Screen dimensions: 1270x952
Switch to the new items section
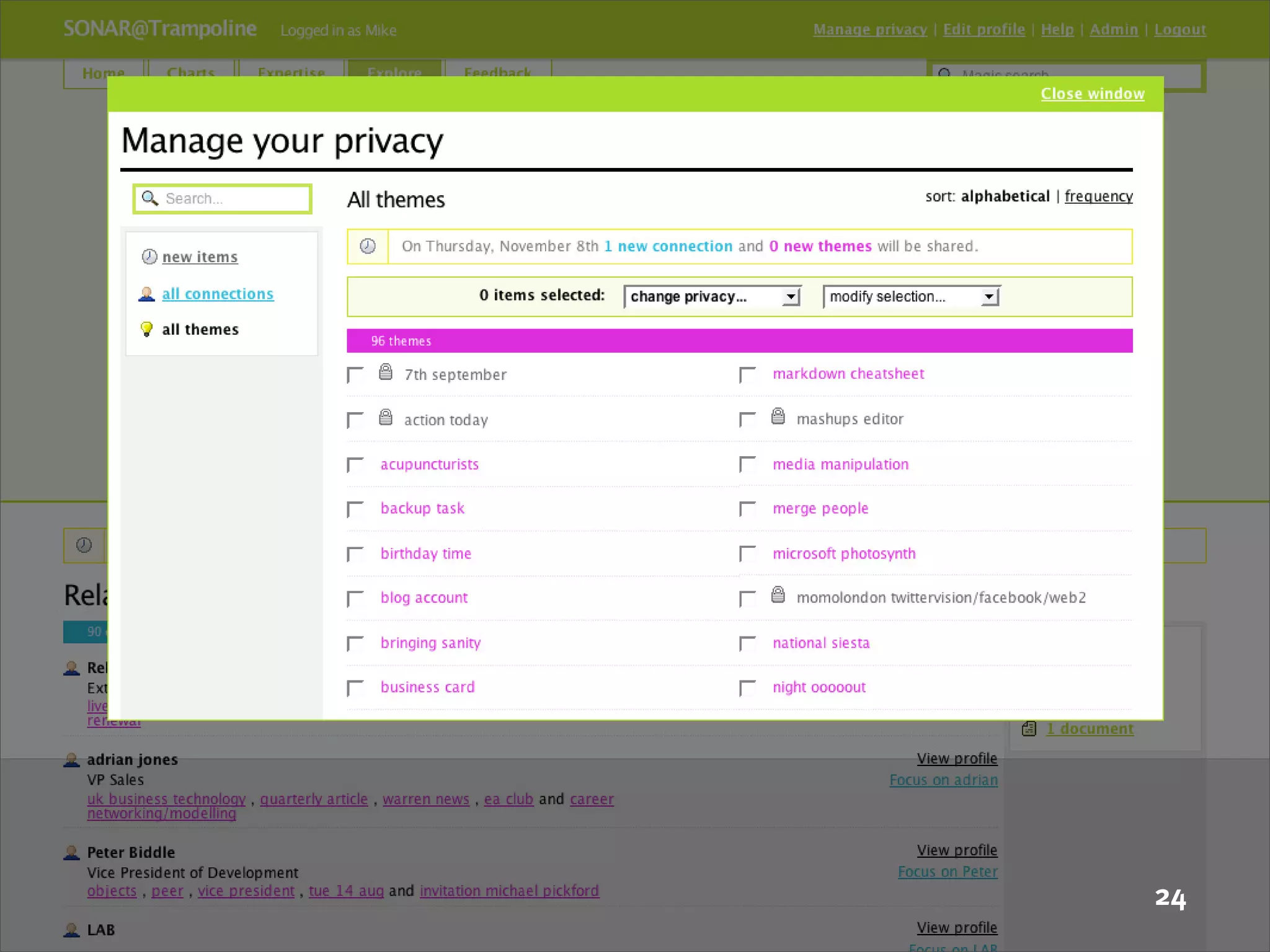pyautogui.click(x=200, y=257)
